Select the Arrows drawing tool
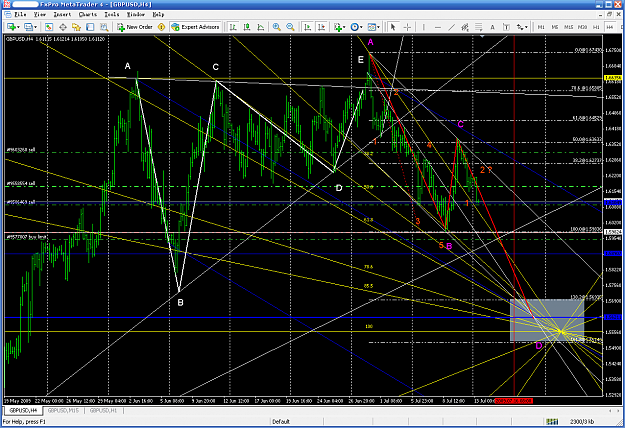 click(x=520, y=27)
